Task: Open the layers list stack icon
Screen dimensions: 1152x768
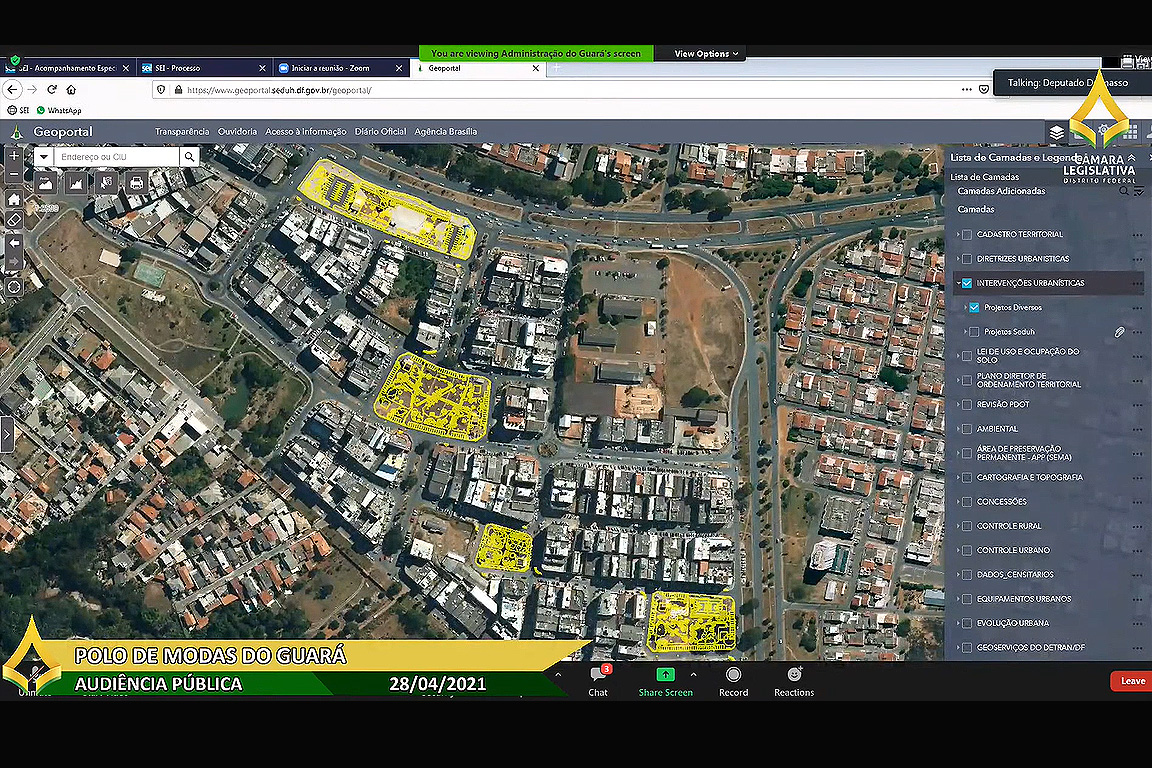Action: 1057,132
